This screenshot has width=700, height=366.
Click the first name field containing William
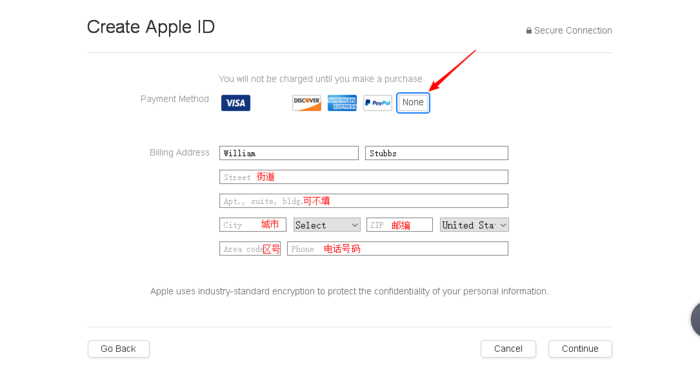click(289, 153)
